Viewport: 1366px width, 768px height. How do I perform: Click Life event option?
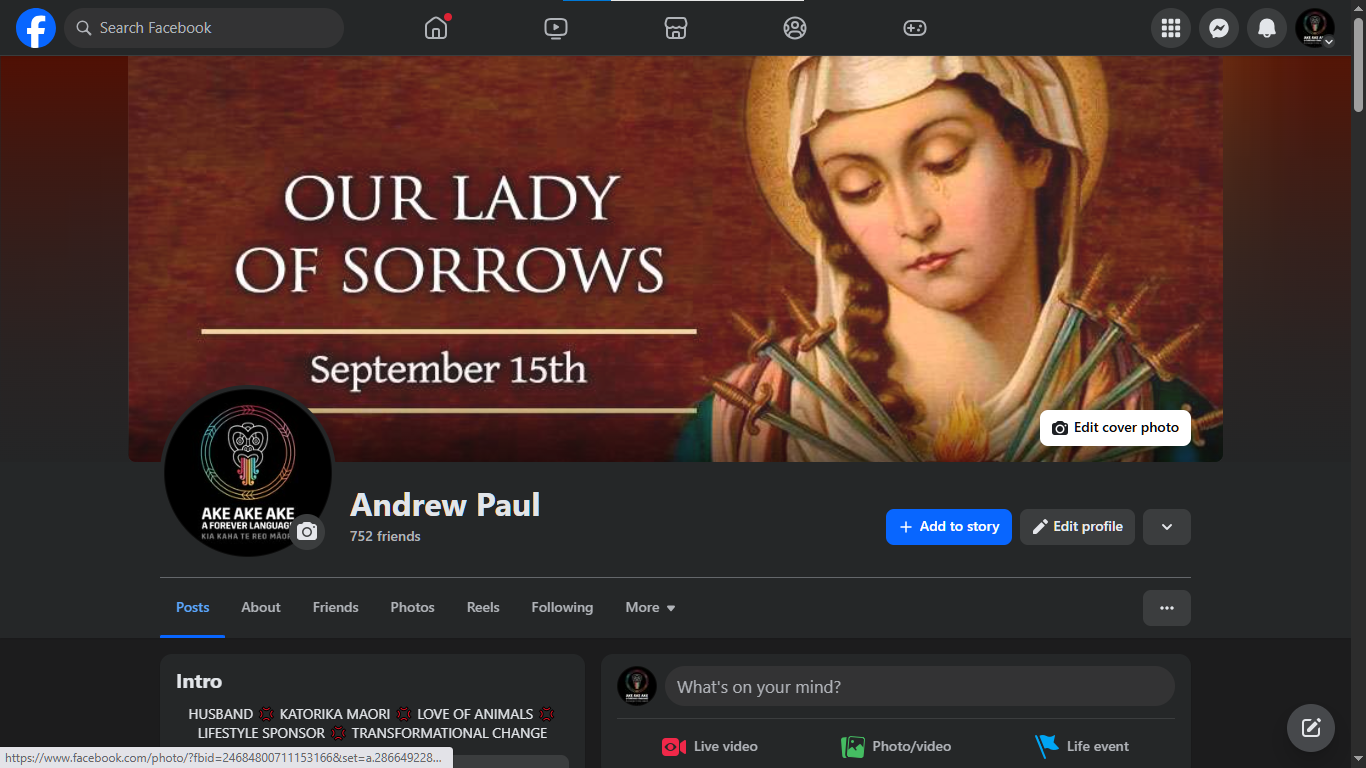click(1082, 746)
